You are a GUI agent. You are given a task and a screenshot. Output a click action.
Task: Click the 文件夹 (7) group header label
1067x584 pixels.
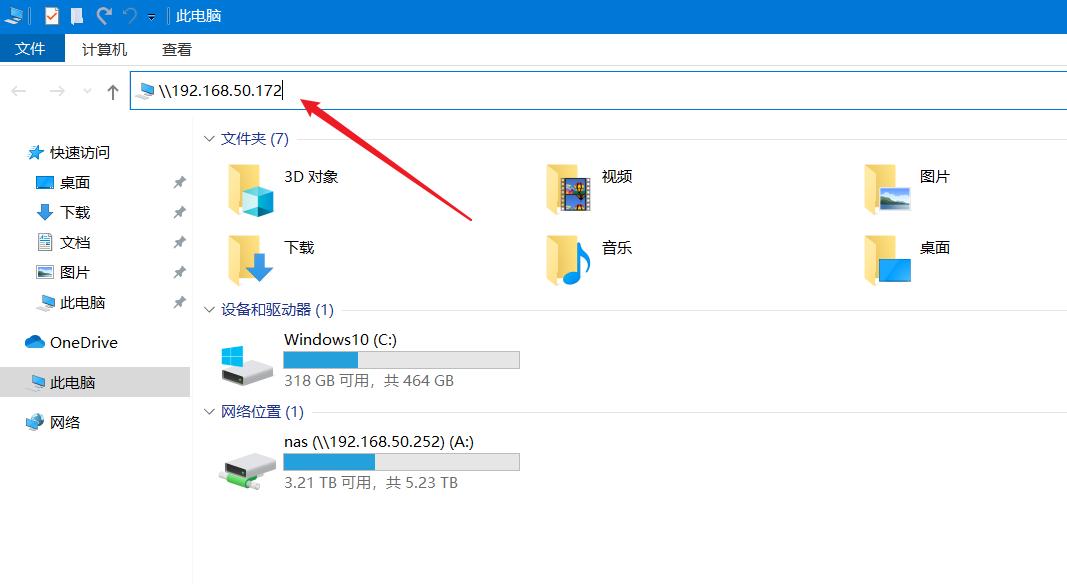255,139
